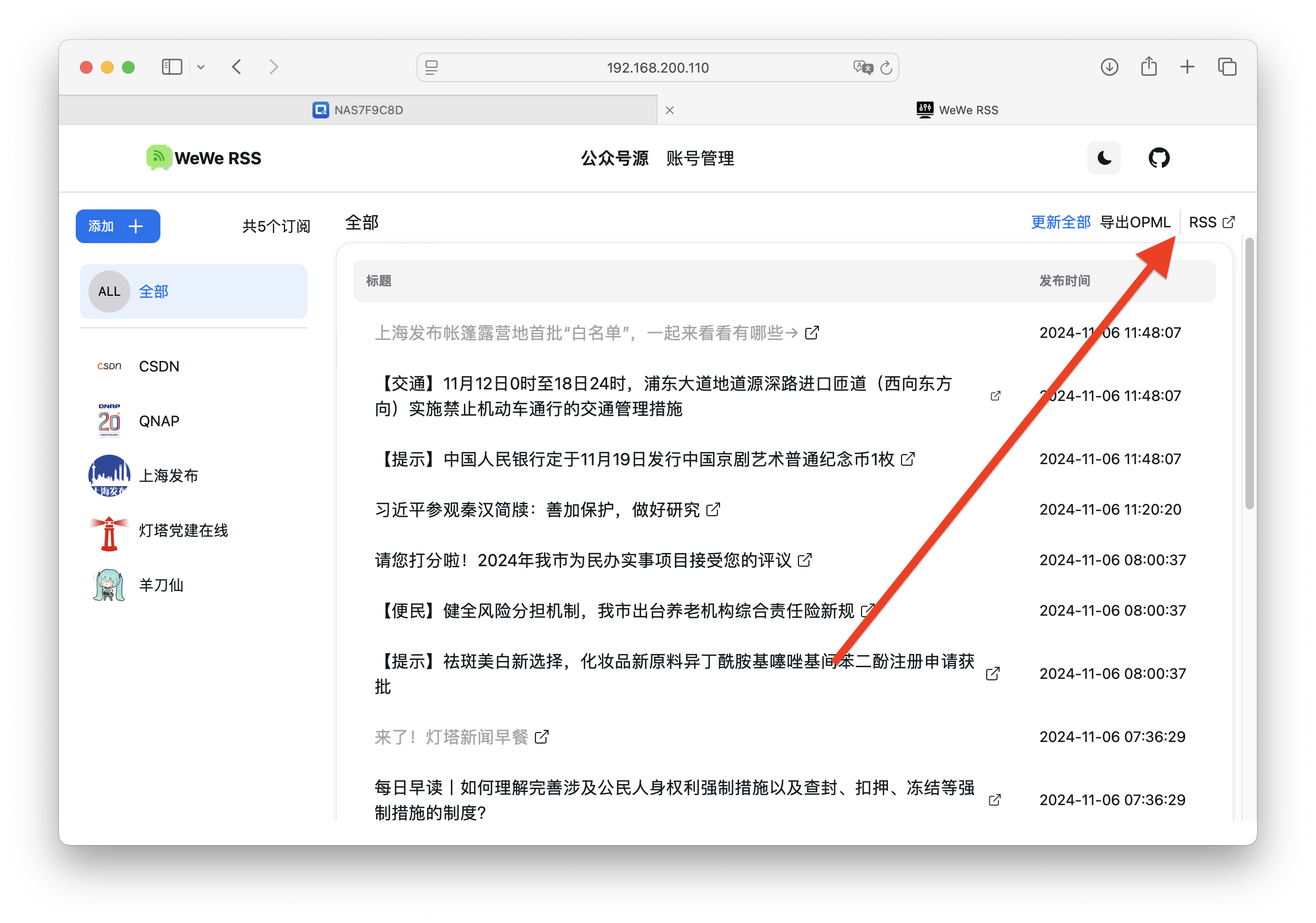
Task: Click the 添加 button
Action: (x=117, y=226)
